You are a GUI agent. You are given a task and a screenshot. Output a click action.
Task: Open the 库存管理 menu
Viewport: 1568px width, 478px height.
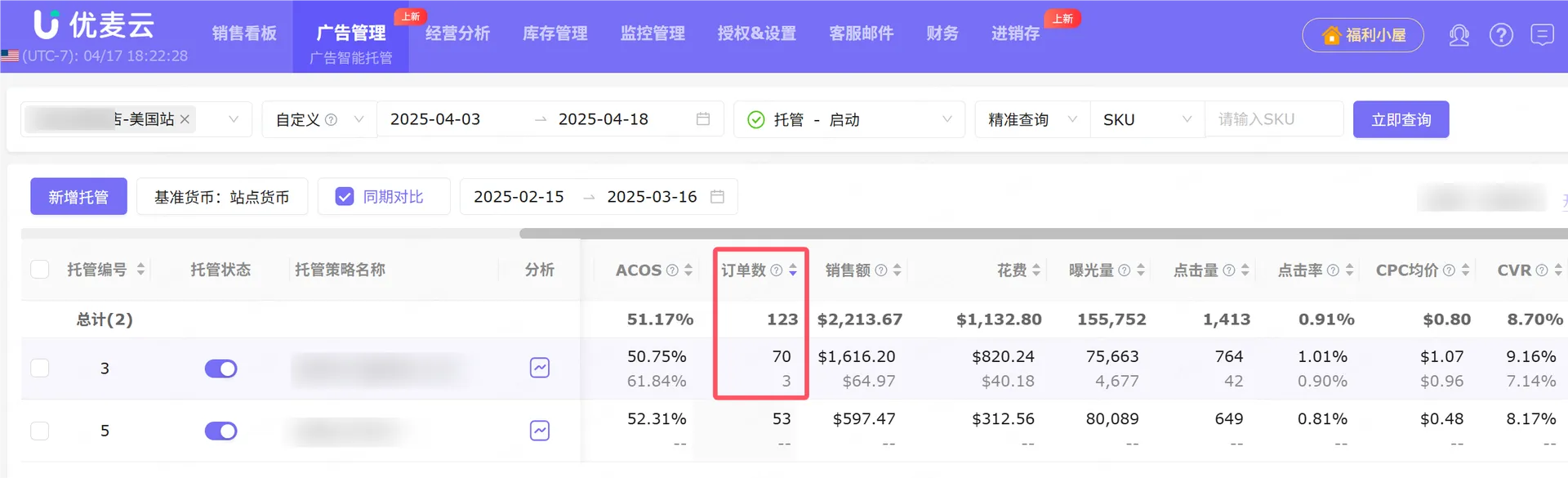tap(555, 34)
